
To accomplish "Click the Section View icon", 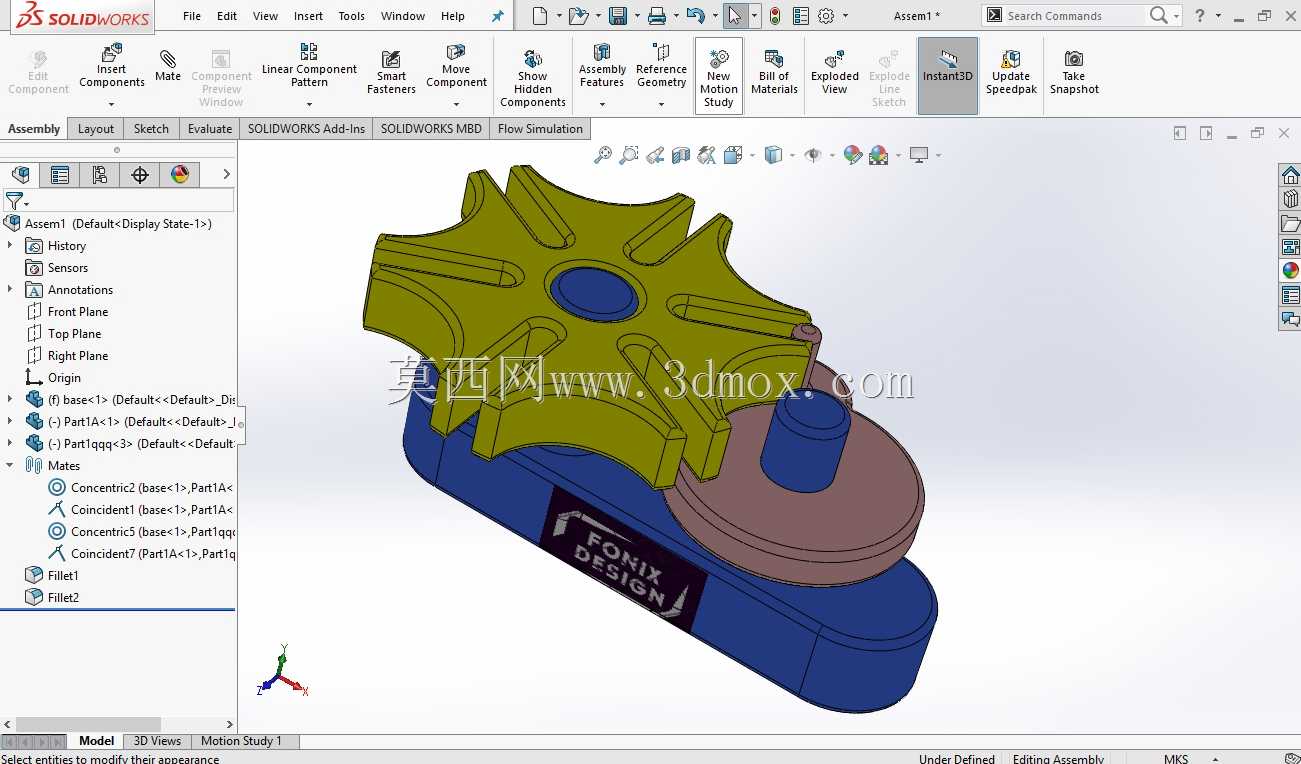I will tap(681, 155).
